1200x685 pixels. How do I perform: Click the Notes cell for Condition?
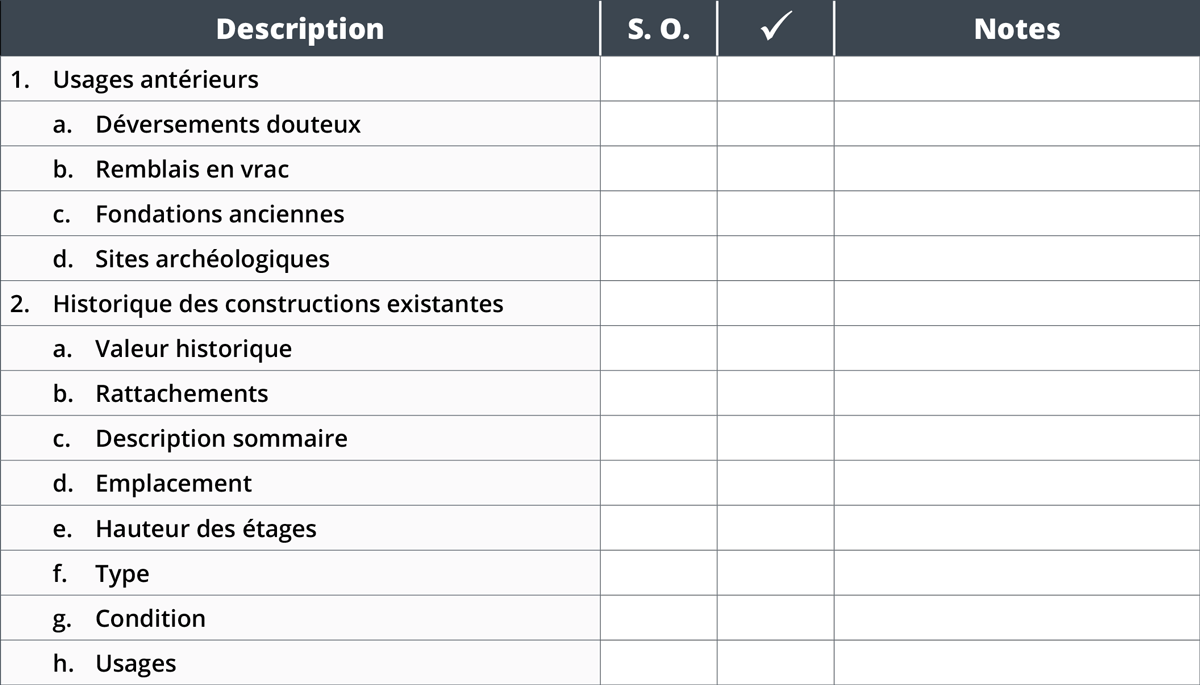point(1016,618)
